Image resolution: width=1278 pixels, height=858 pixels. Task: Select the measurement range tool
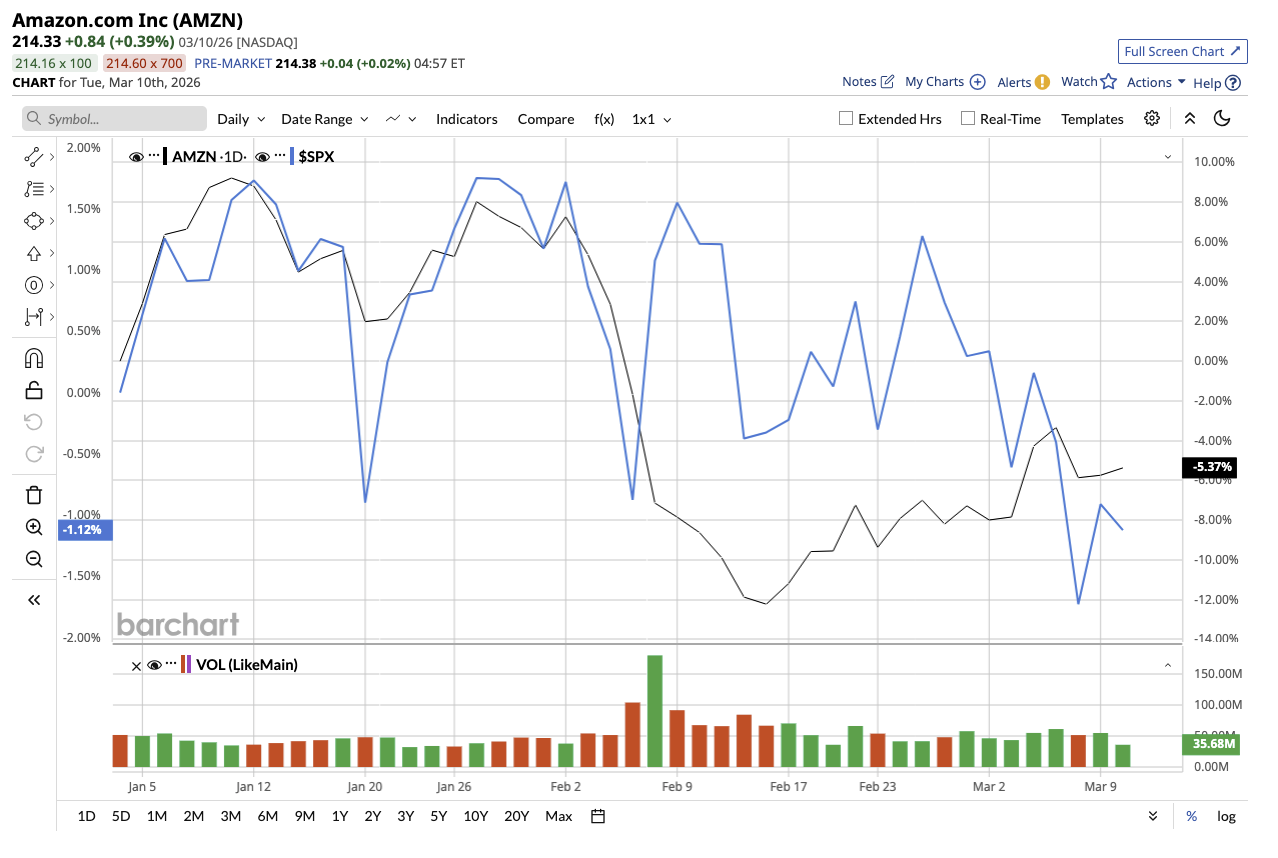pyautogui.click(x=33, y=317)
